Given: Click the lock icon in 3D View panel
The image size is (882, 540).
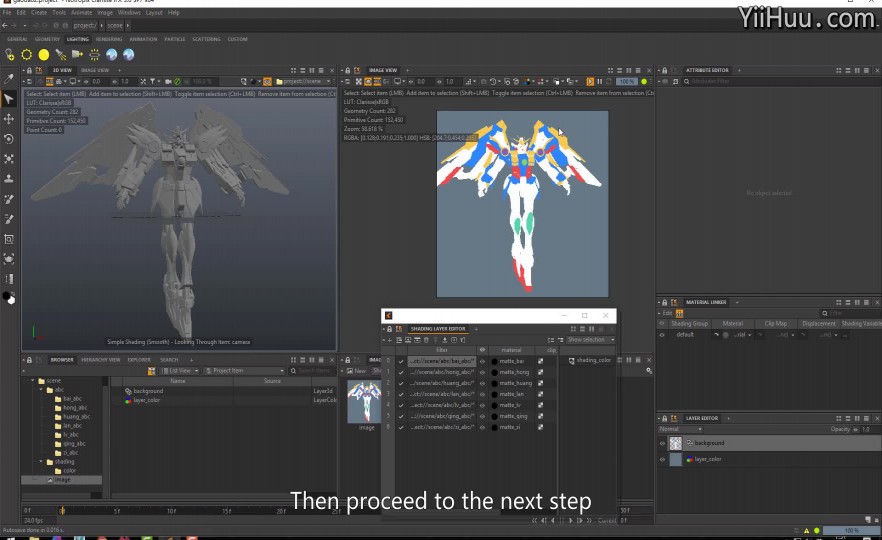Looking at the screenshot, I should [29, 70].
